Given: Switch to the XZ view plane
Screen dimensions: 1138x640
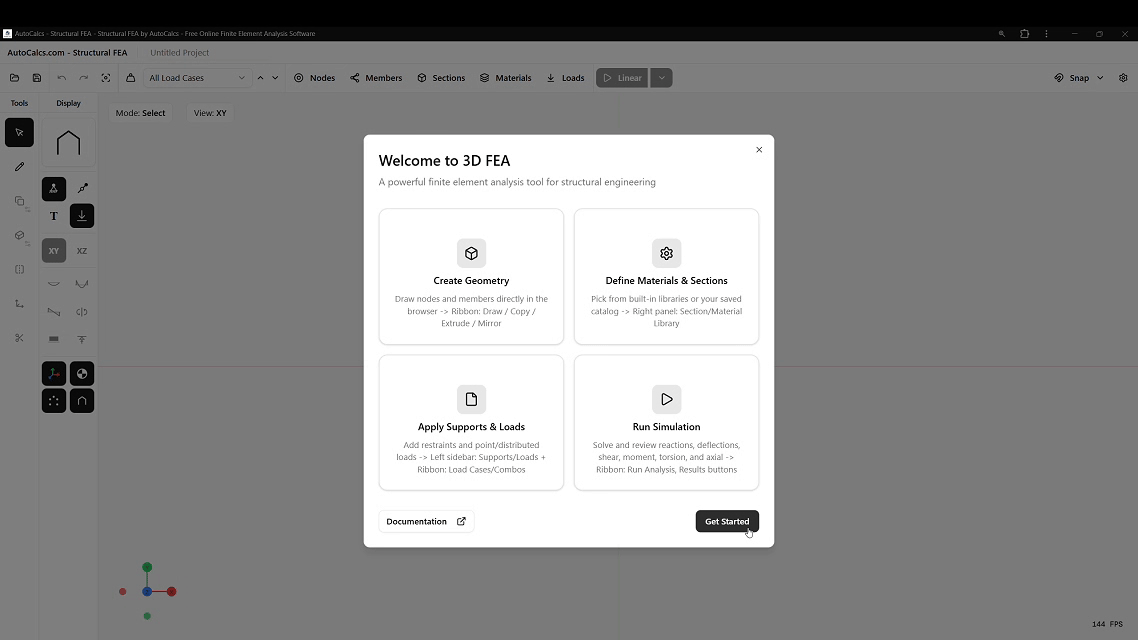Looking at the screenshot, I should pyautogui.click(x=82, y=251).
